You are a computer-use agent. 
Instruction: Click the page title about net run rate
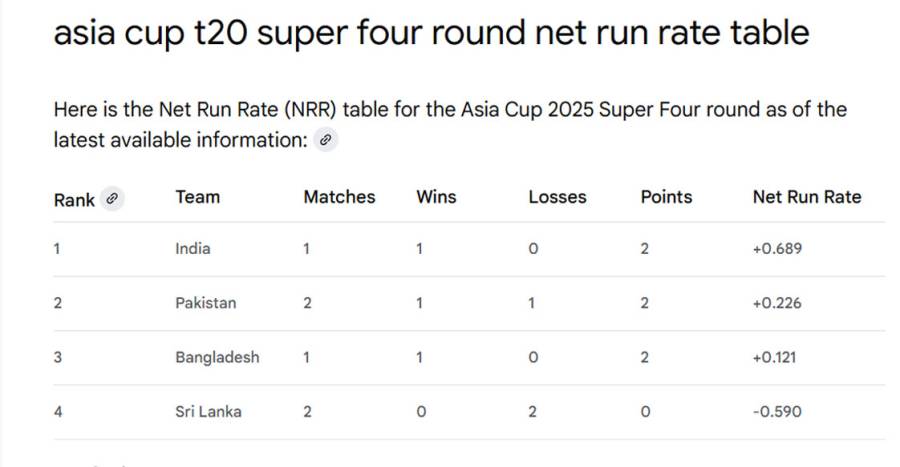[x=431, y=32]
